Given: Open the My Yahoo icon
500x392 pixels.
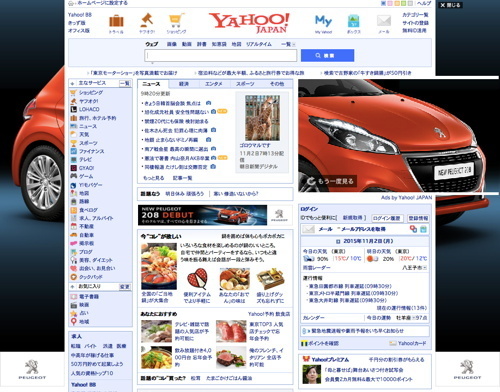Looking at the screenshot, I should 323,21.
